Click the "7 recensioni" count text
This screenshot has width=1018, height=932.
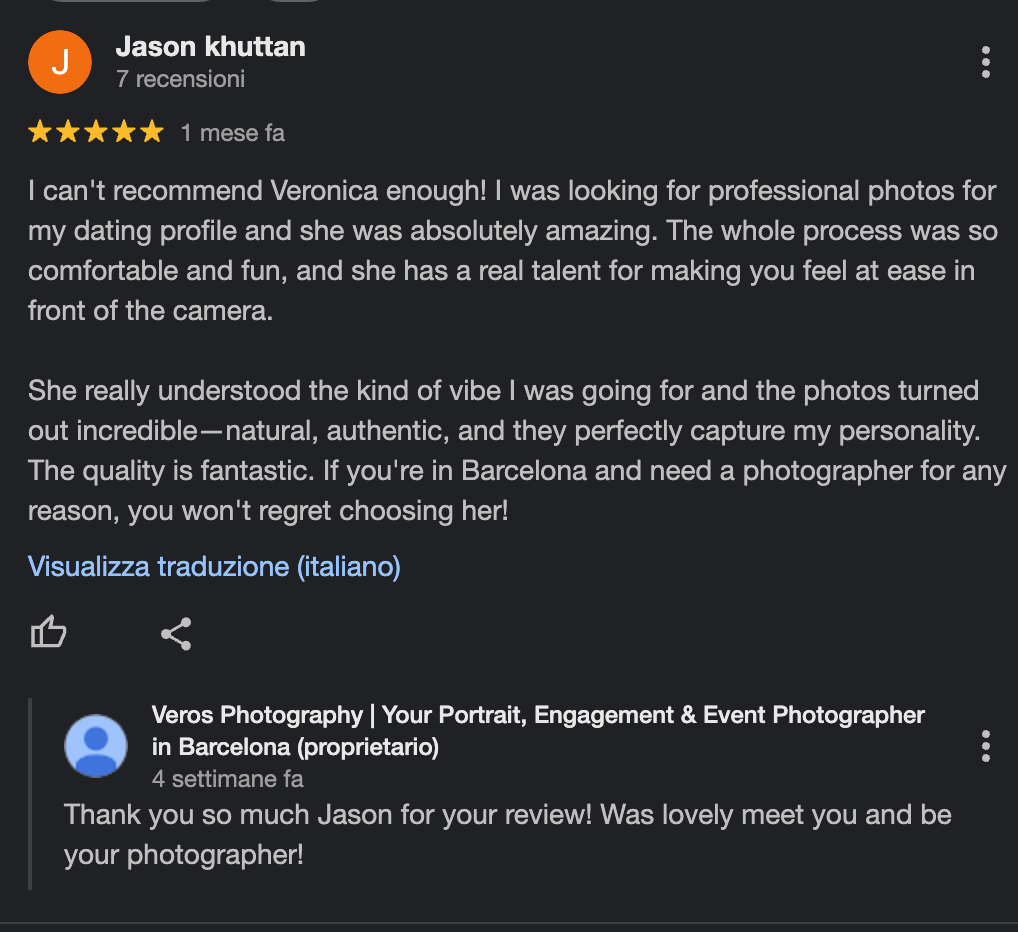(180, 79)
